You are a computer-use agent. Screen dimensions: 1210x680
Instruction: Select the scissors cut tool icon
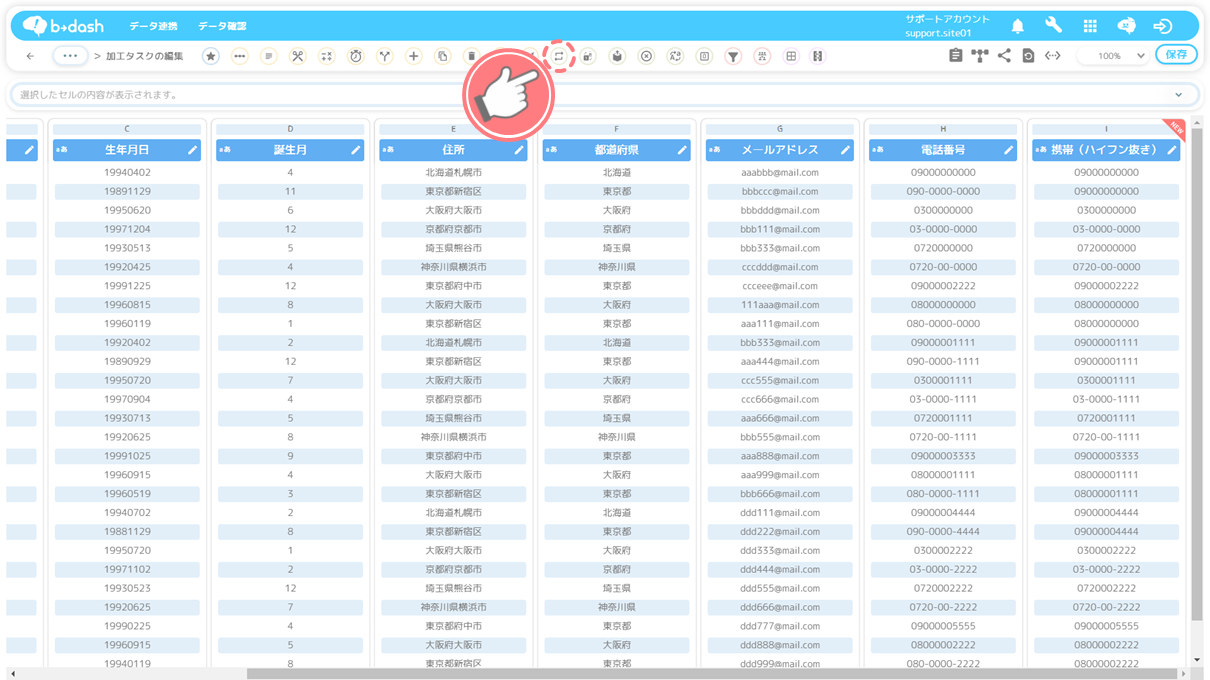(297, 56)
